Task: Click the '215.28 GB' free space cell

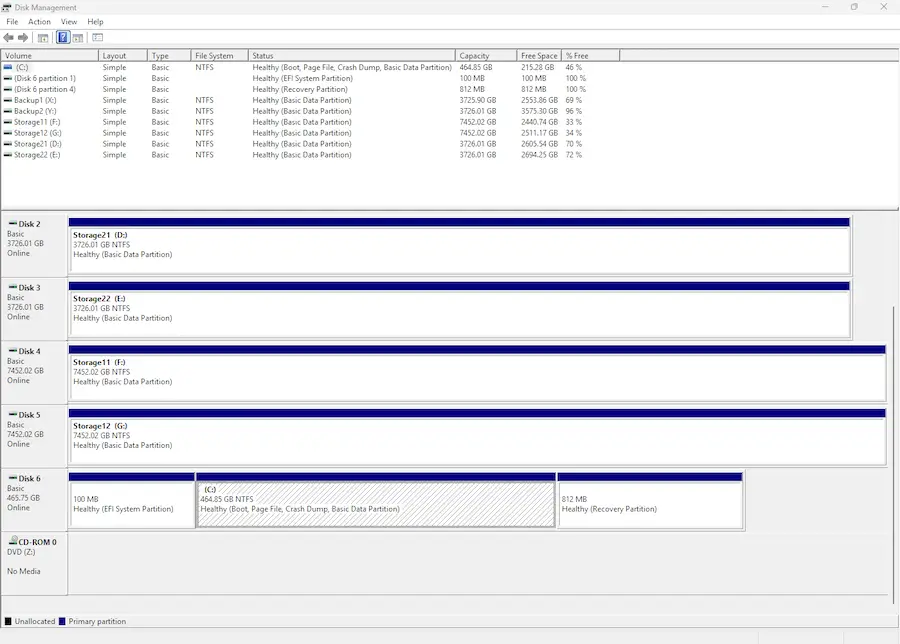Action: (538, 67)
